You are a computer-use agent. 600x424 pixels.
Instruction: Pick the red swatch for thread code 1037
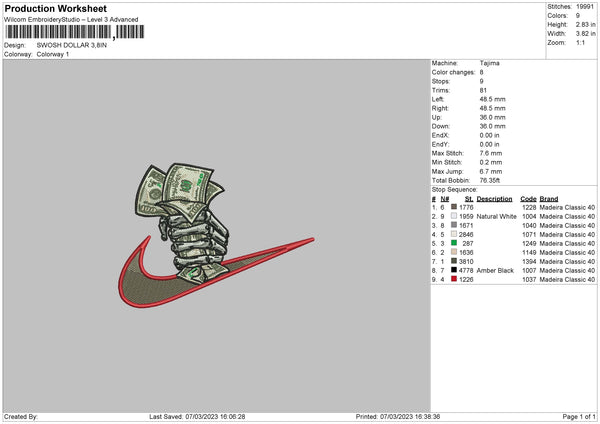pos(454,279)
